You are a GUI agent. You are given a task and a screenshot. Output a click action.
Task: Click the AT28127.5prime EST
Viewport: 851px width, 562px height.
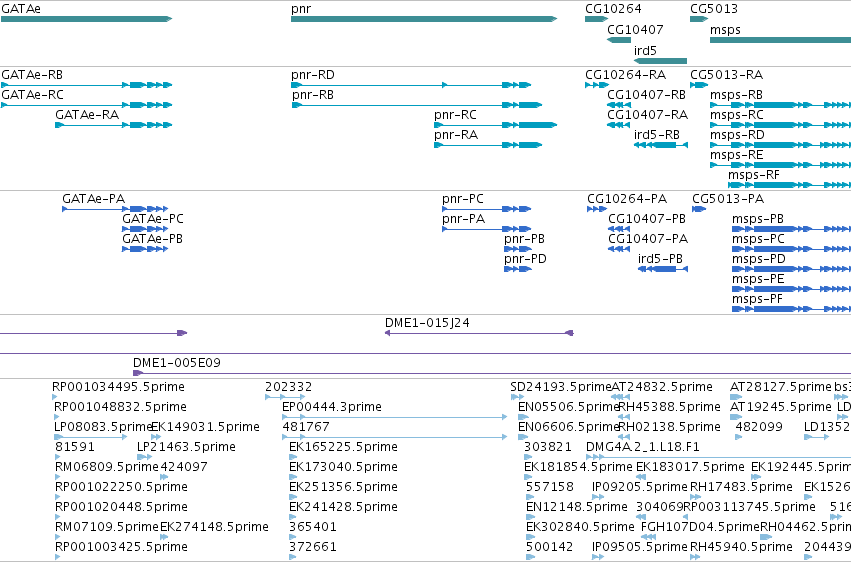pyautogui.click(x=736, y=398)
